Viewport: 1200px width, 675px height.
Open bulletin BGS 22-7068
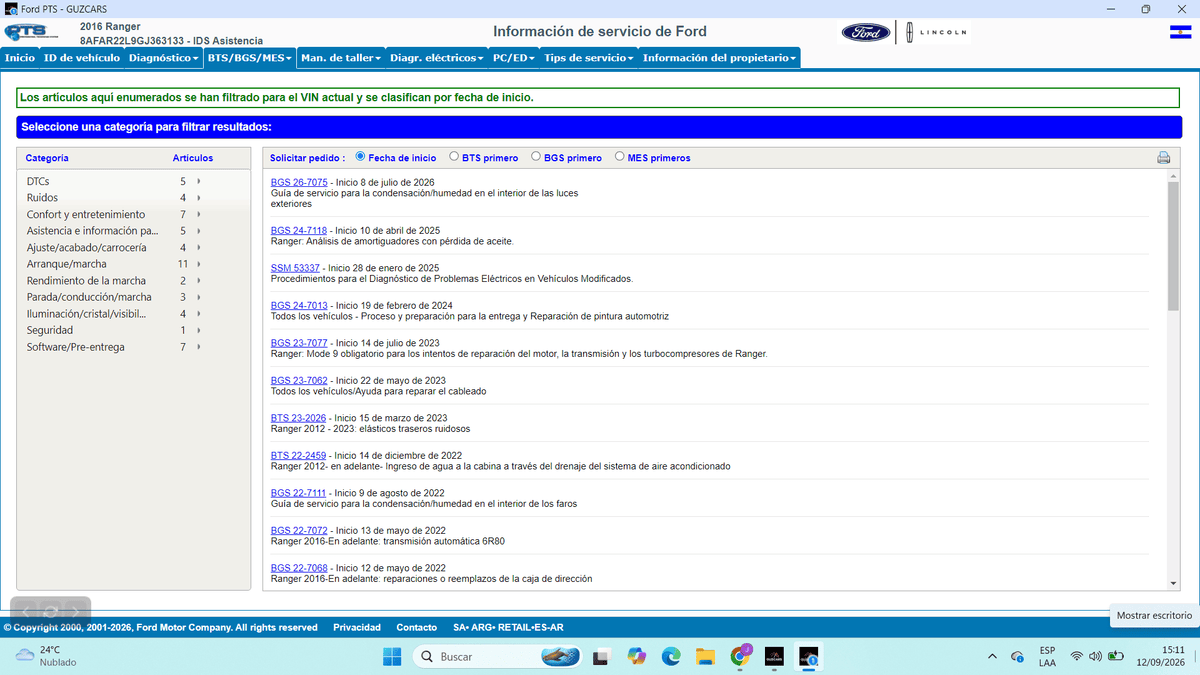tap(299, 568)
